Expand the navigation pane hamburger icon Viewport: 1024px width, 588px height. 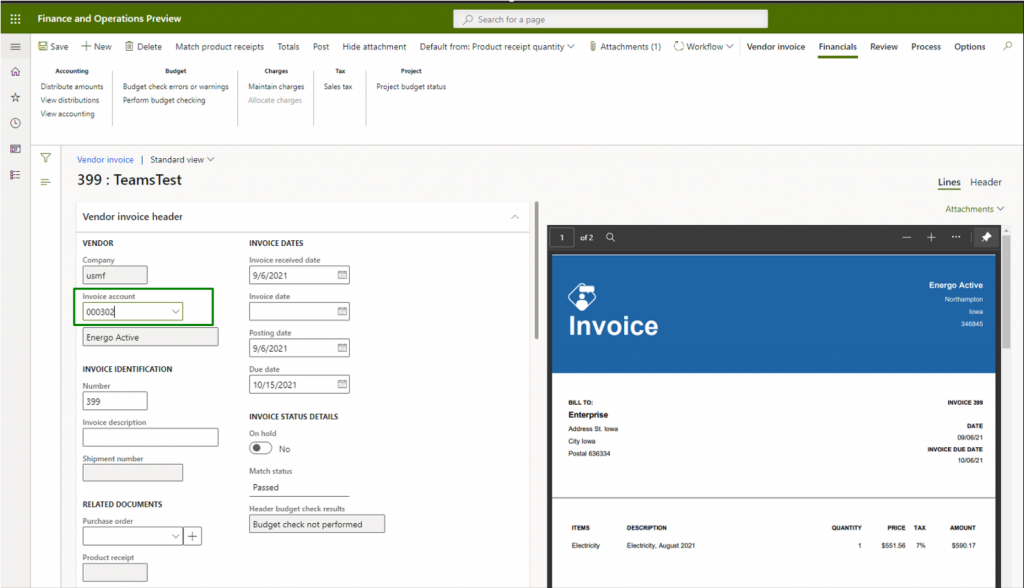[x=16, y=46]
